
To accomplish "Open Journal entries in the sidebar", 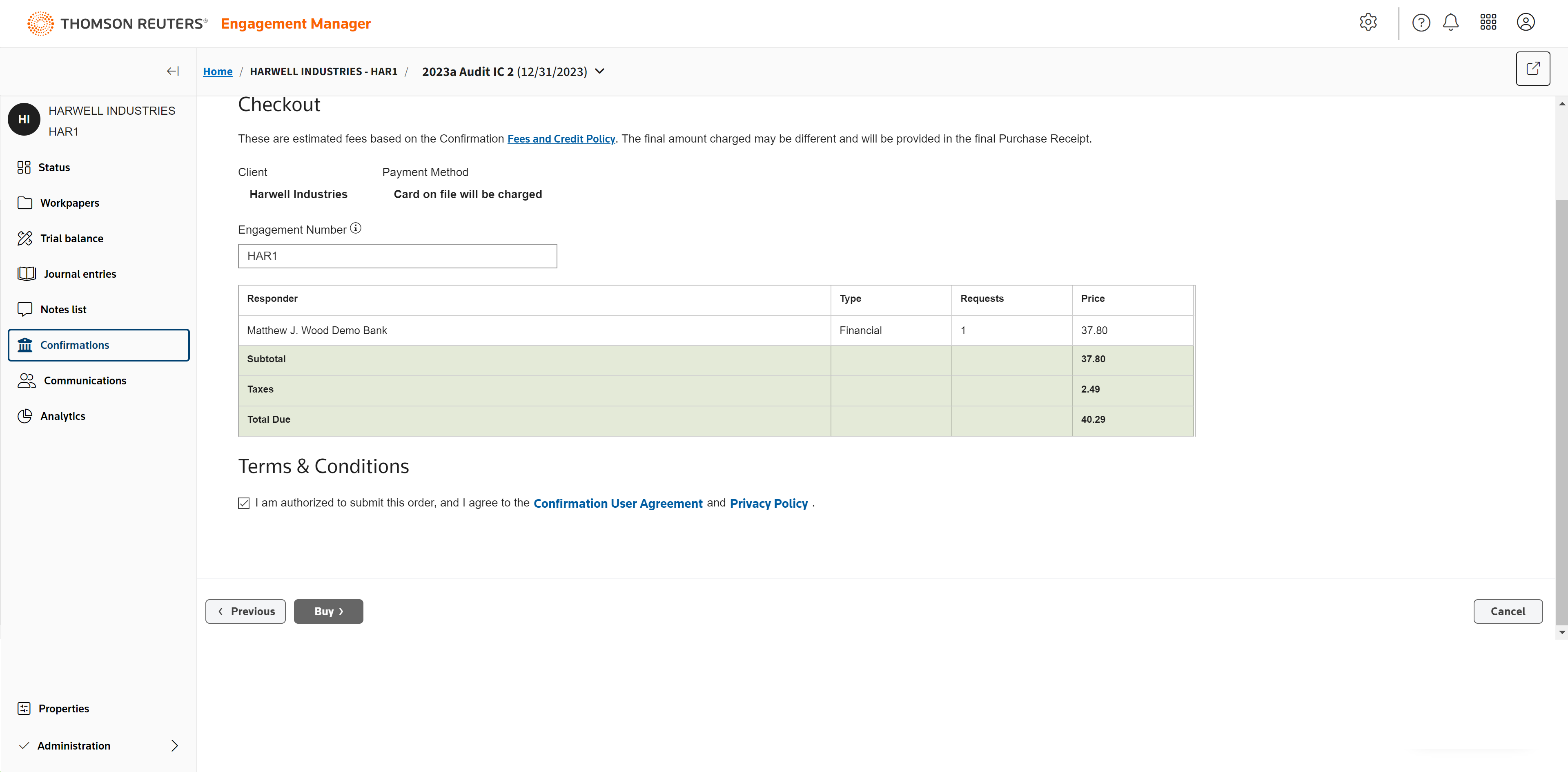I will 79,274.
